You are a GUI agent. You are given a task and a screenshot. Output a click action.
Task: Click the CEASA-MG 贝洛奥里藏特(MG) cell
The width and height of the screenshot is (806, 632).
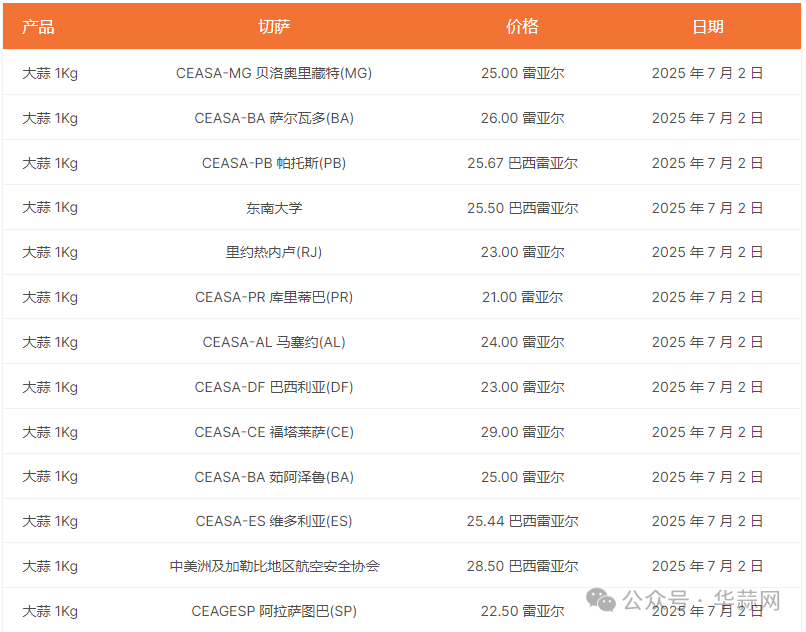[x=274, y=73]
